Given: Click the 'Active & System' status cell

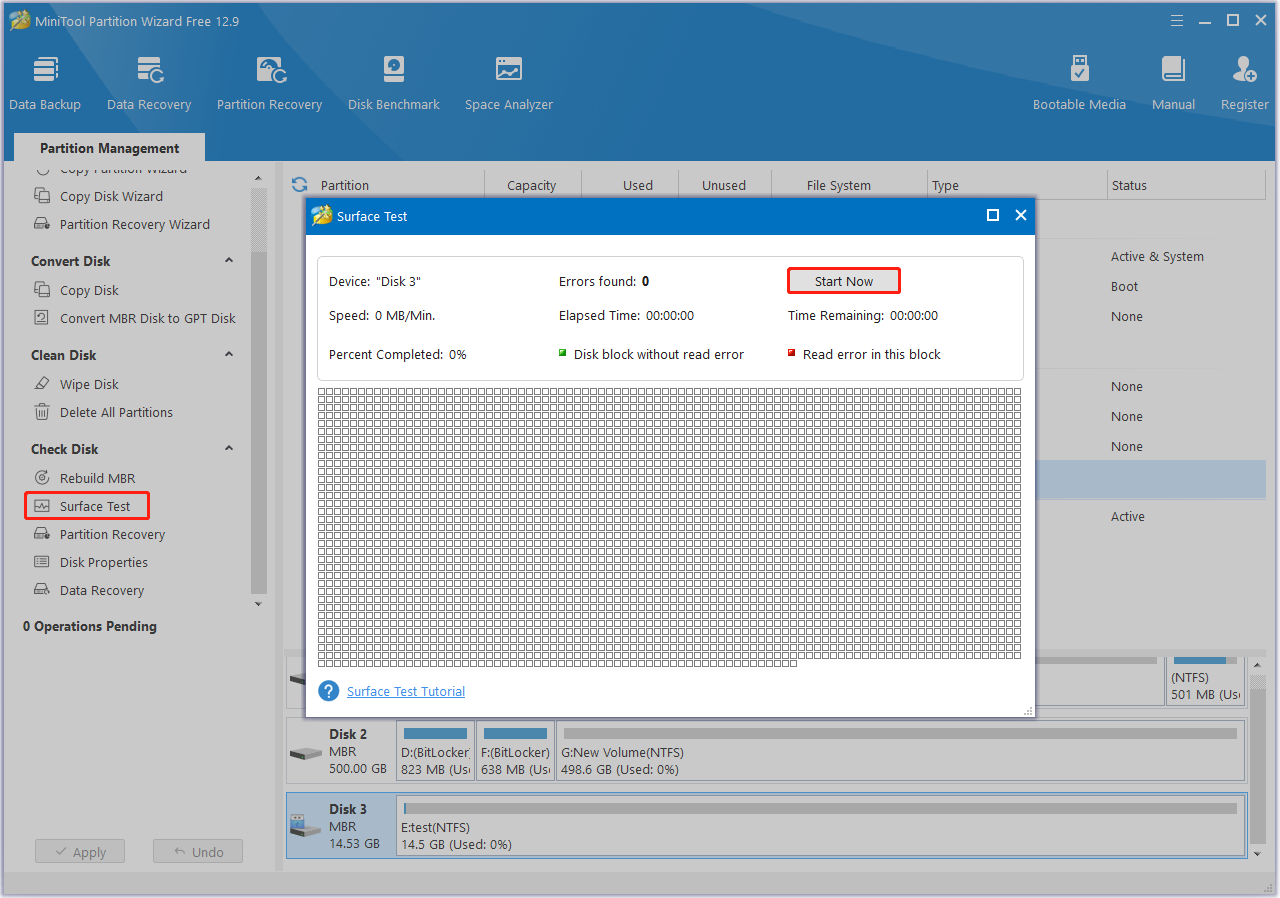Looking at the screenshot, I should click(1157, 256).
